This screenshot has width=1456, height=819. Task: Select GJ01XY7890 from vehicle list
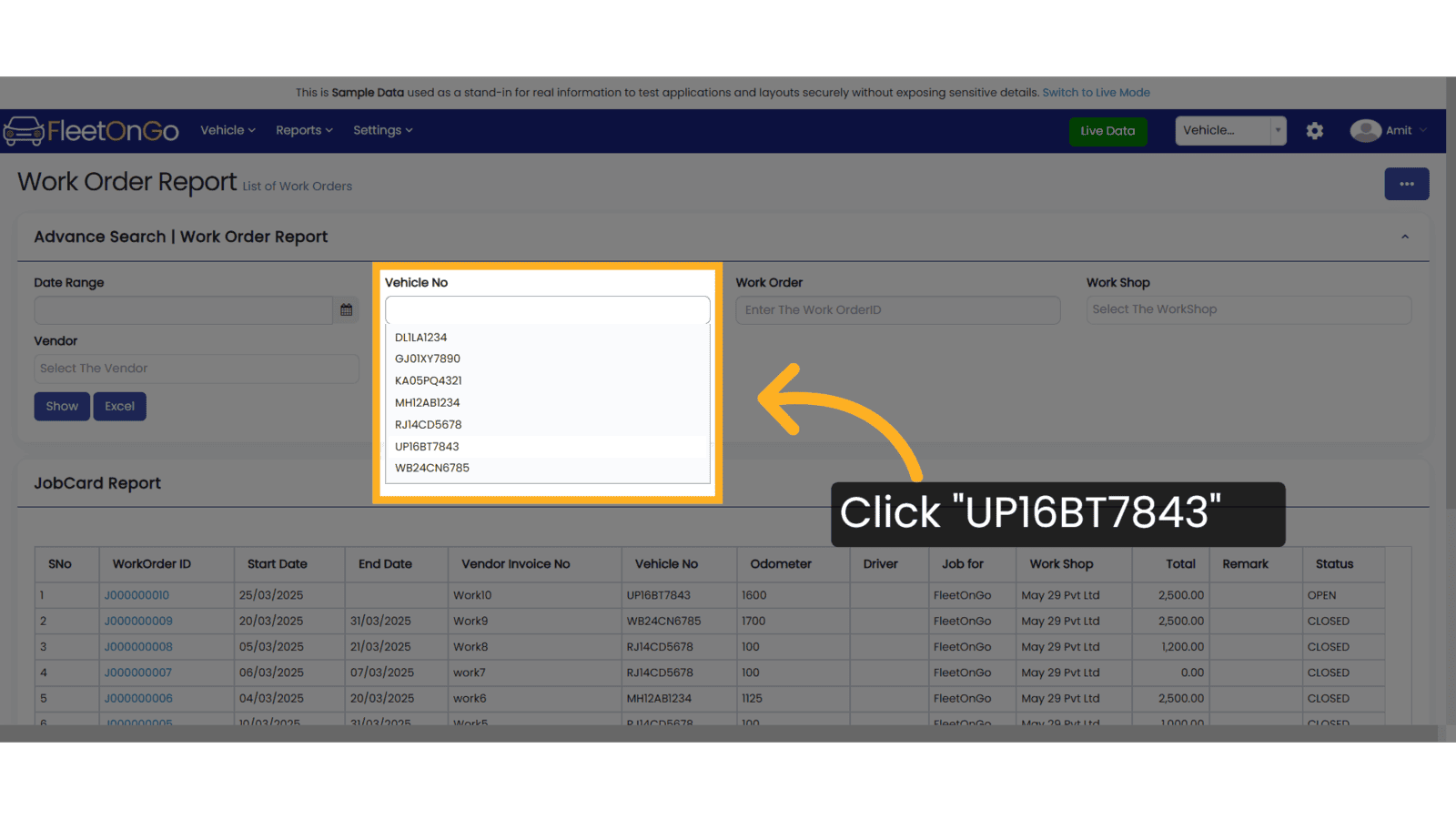548,359
